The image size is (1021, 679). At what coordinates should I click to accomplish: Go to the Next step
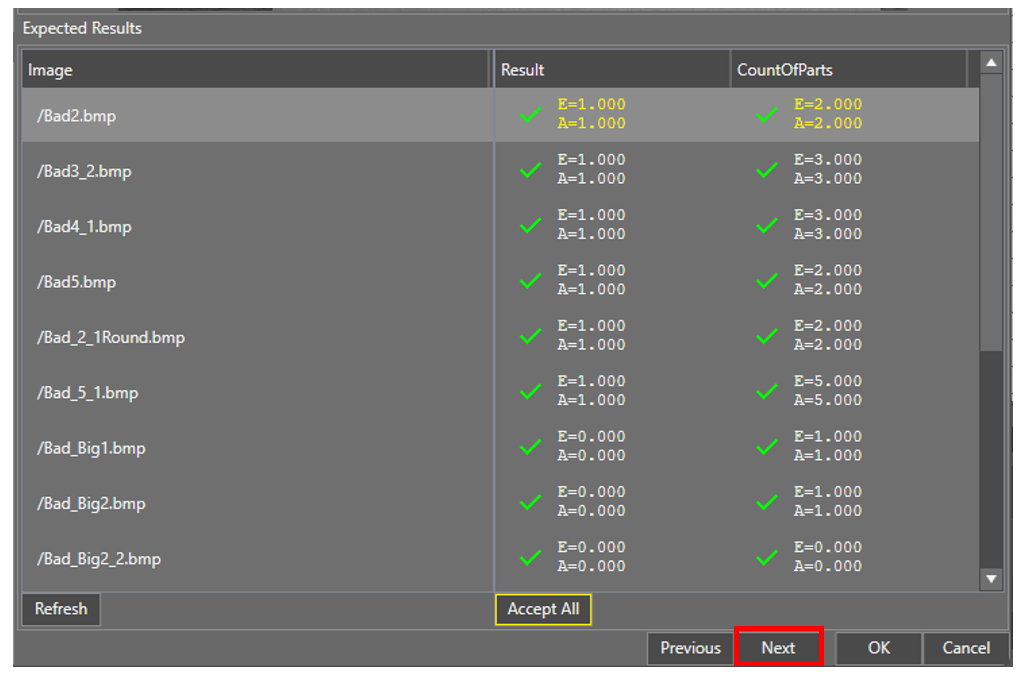click(778, 648)
